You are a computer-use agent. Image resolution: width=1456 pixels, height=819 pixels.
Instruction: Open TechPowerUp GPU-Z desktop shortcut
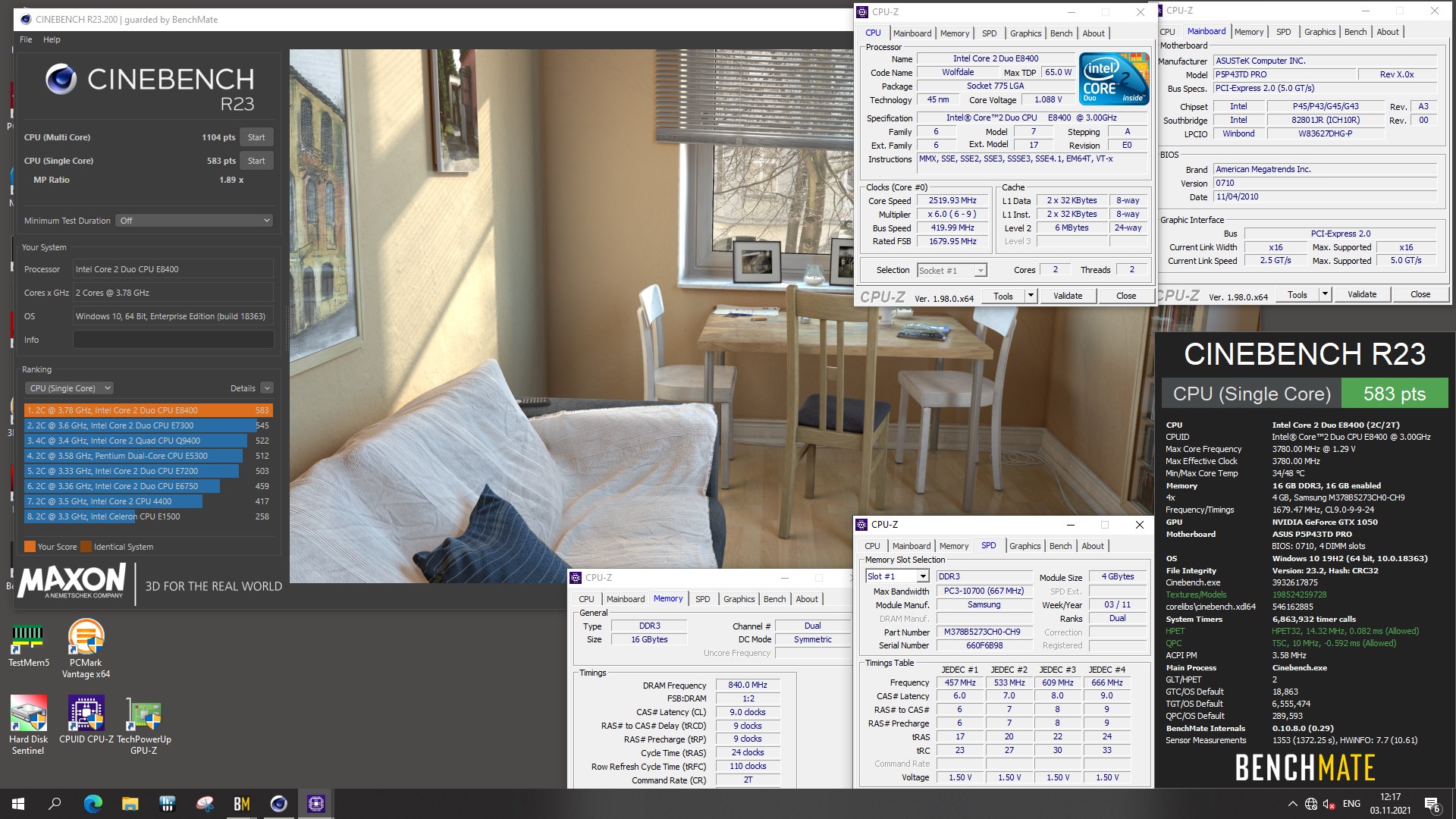pyautogui.click(x=144, y=725)
